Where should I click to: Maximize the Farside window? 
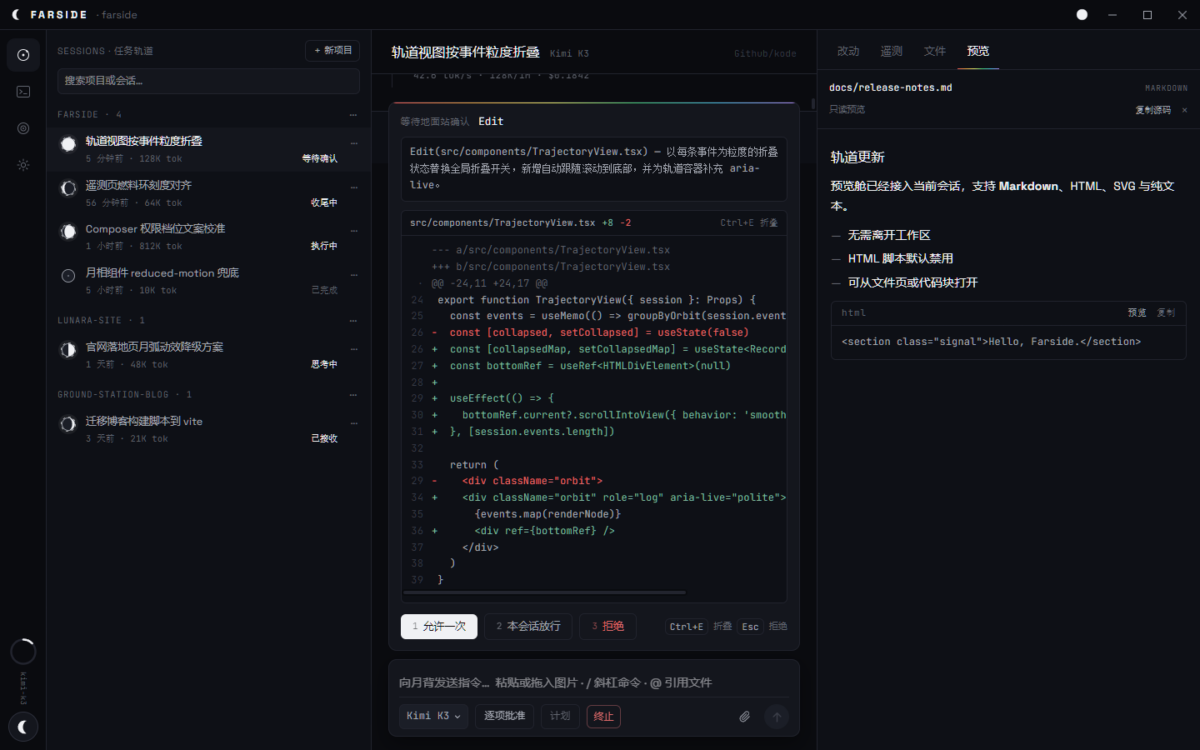point(1147,15)
